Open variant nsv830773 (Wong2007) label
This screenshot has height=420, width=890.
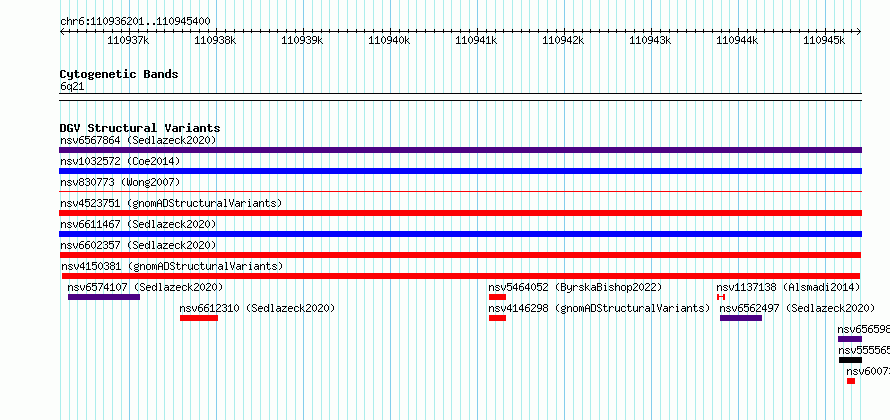(120, 182)
